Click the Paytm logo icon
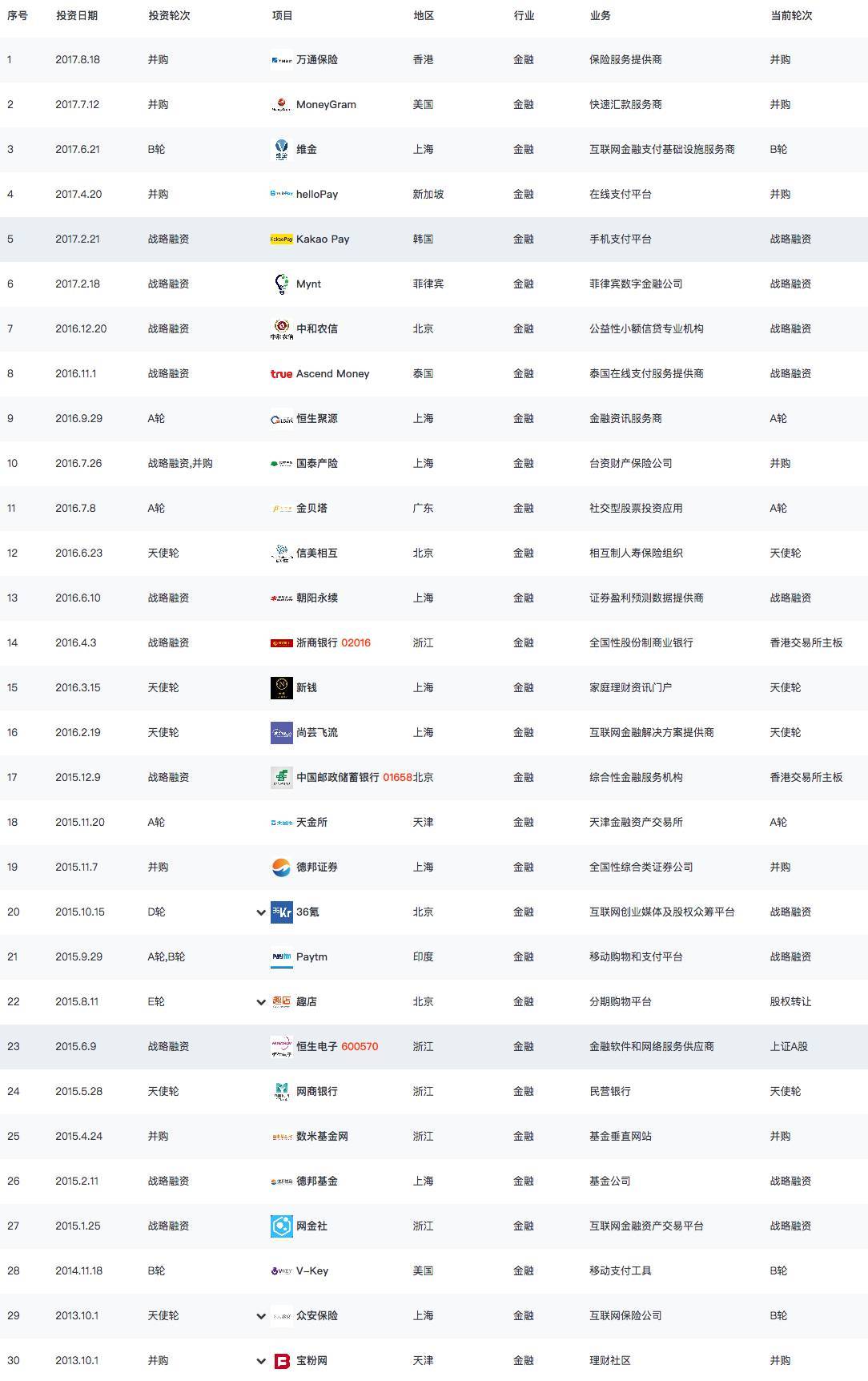This screenshot has height=1381, width=868. click(x=281, y=957)
